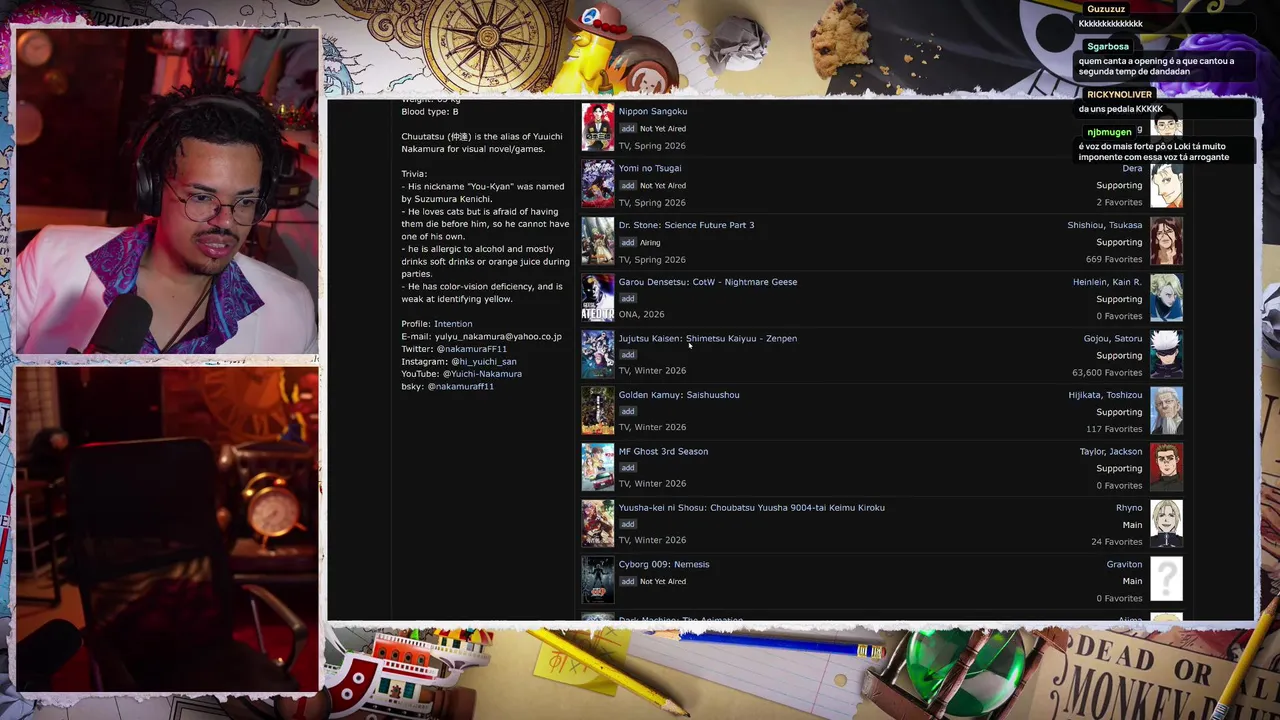This screenshot has width=1280, height=720.
Task: Open the MF Ghost 3rd Season link
Action: [x=663, y=451]
